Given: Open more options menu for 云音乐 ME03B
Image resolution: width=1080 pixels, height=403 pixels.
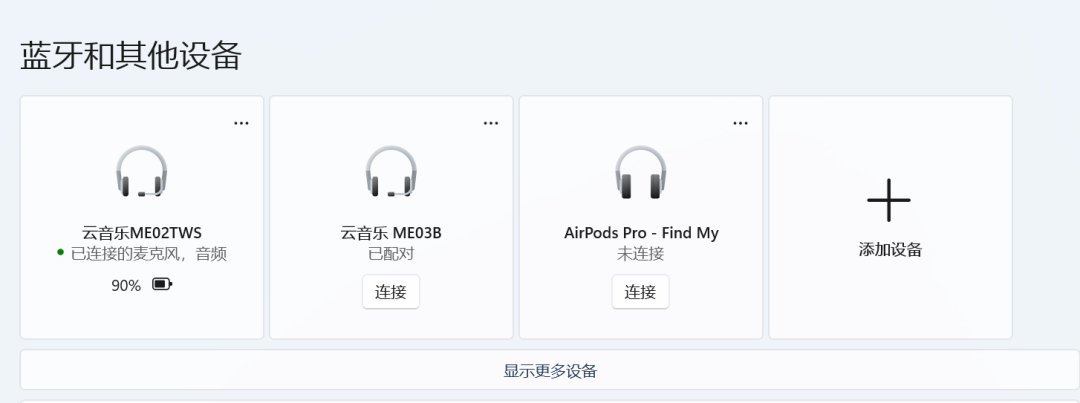Looking at the screenshot, I should [491, 123].
